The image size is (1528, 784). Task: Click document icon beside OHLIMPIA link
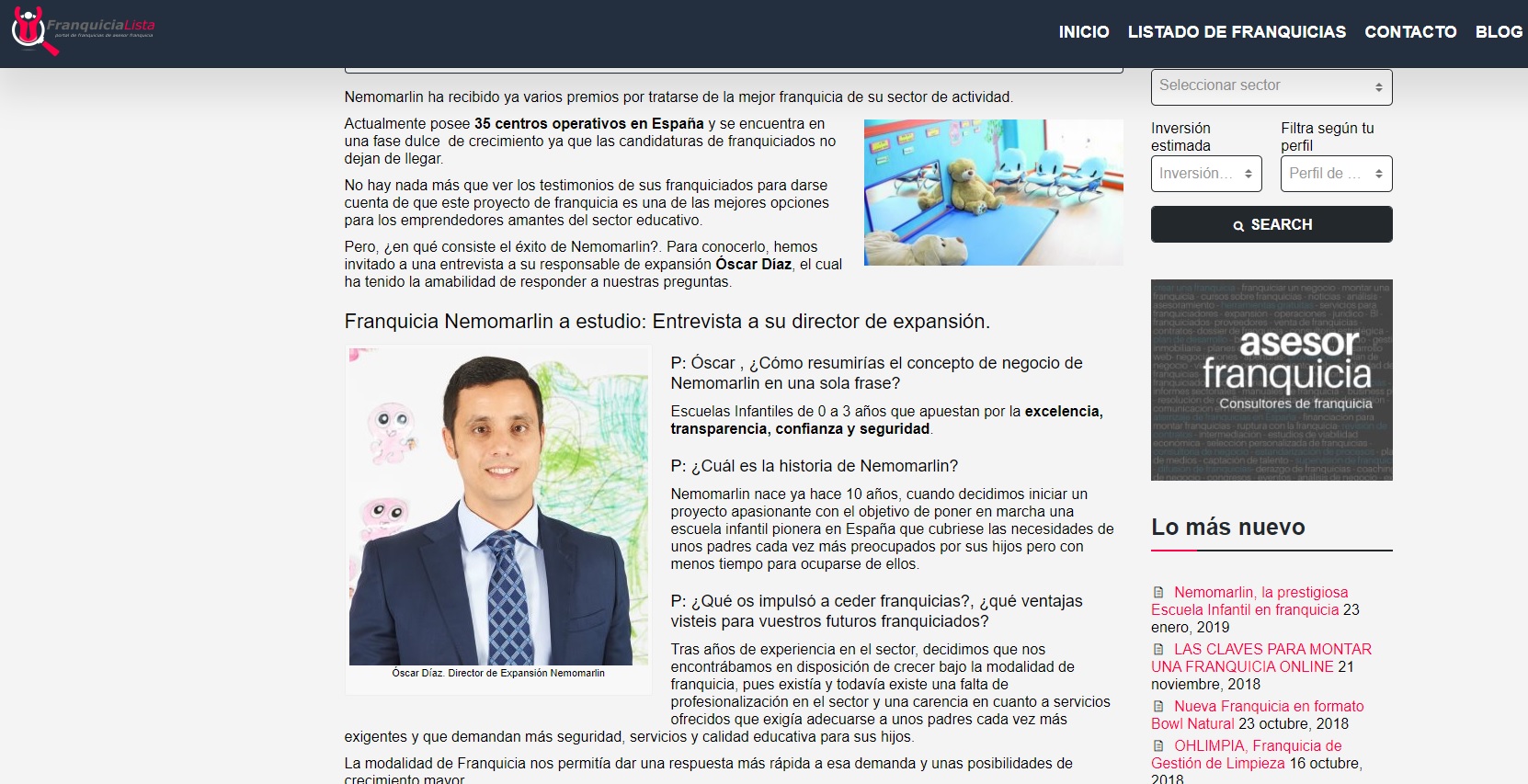[x=1158, y=746]
